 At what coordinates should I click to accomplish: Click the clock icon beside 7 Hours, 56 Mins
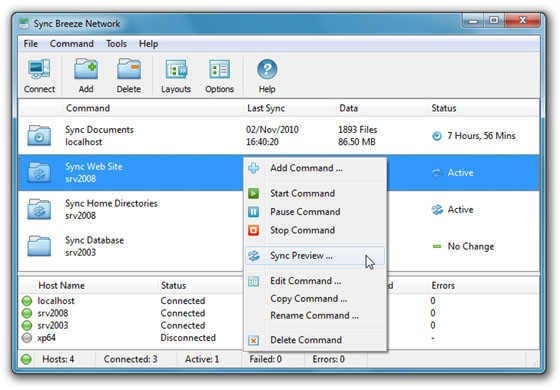[437, 136]
